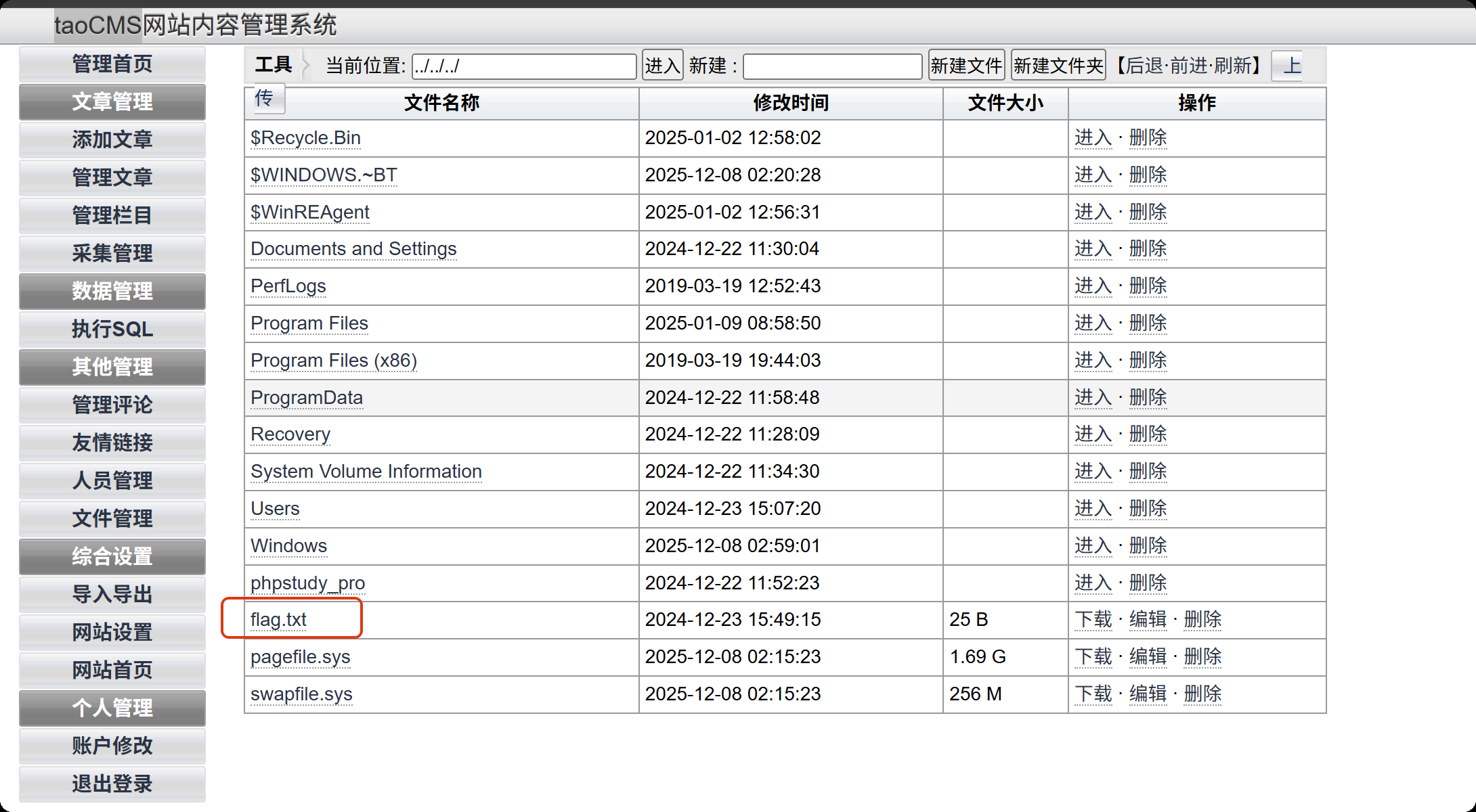Click 退出登录 in sidebar

tap(112, 784)
